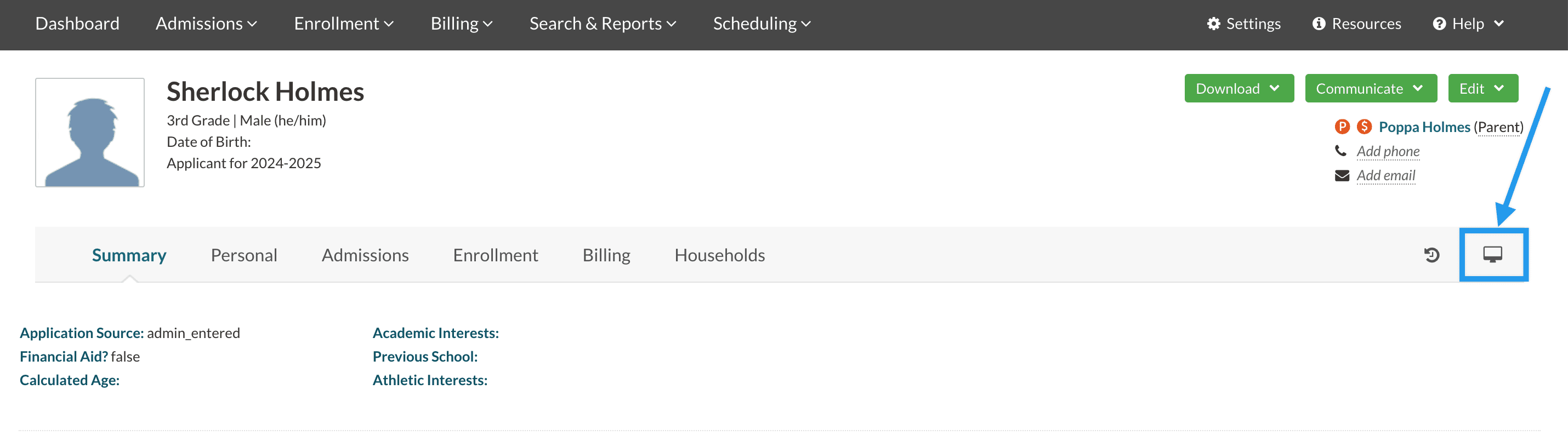Open Poppa Holmes parent link

(x=1424, y=127)
